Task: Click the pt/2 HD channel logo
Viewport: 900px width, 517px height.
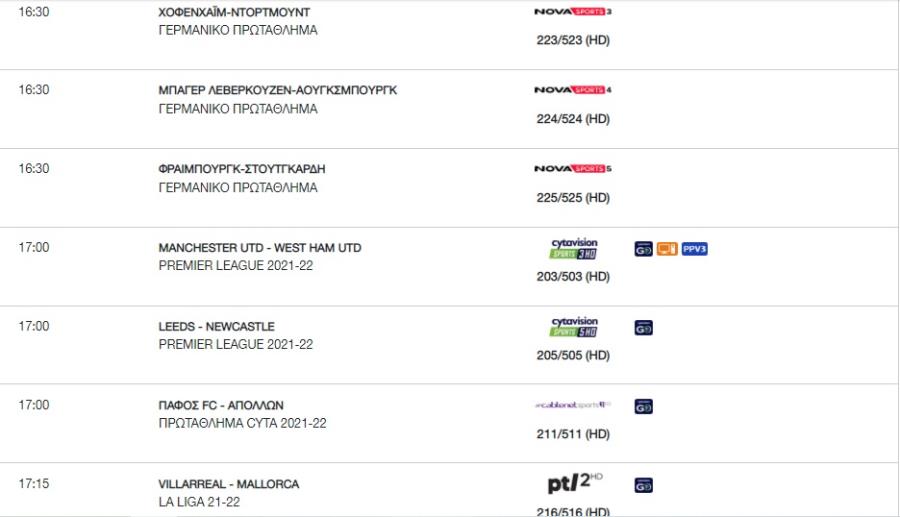Action: [575, 484]
